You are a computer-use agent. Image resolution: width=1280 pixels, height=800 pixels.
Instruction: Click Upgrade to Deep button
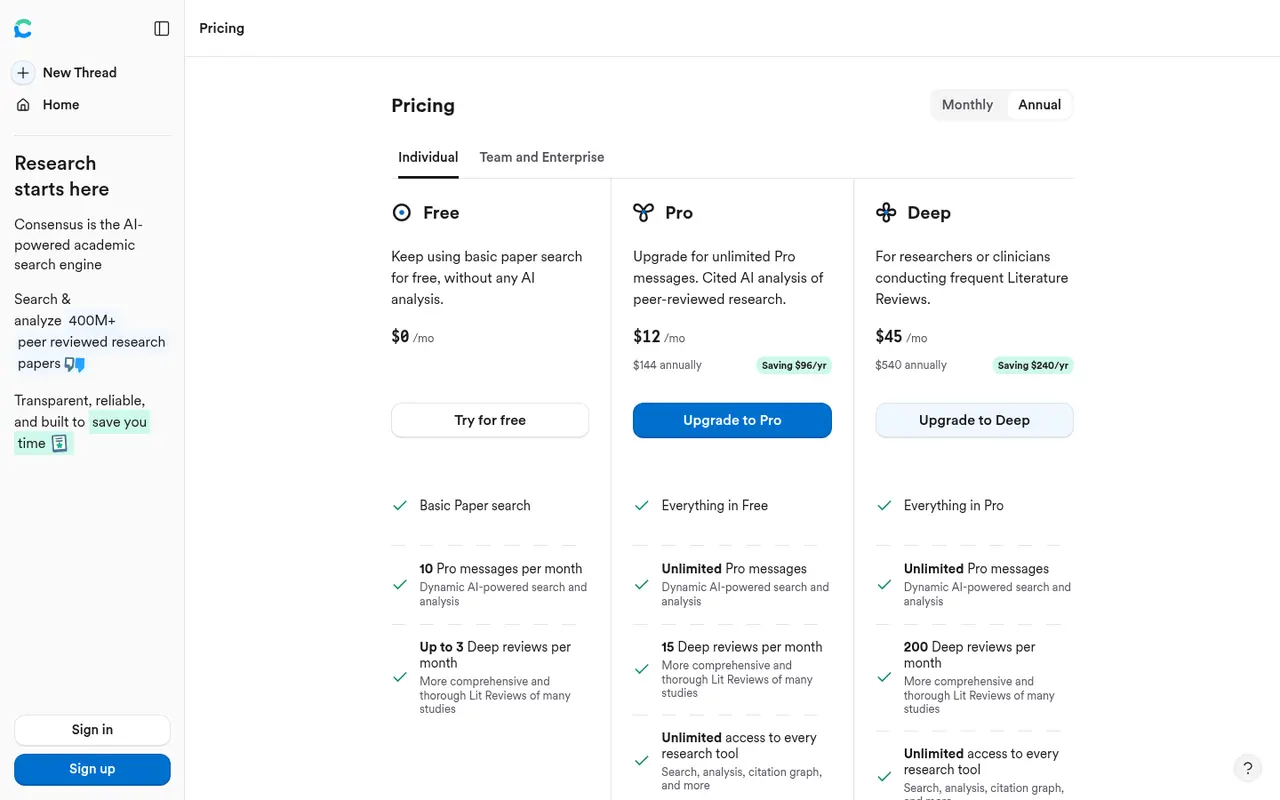coord(974,420)
